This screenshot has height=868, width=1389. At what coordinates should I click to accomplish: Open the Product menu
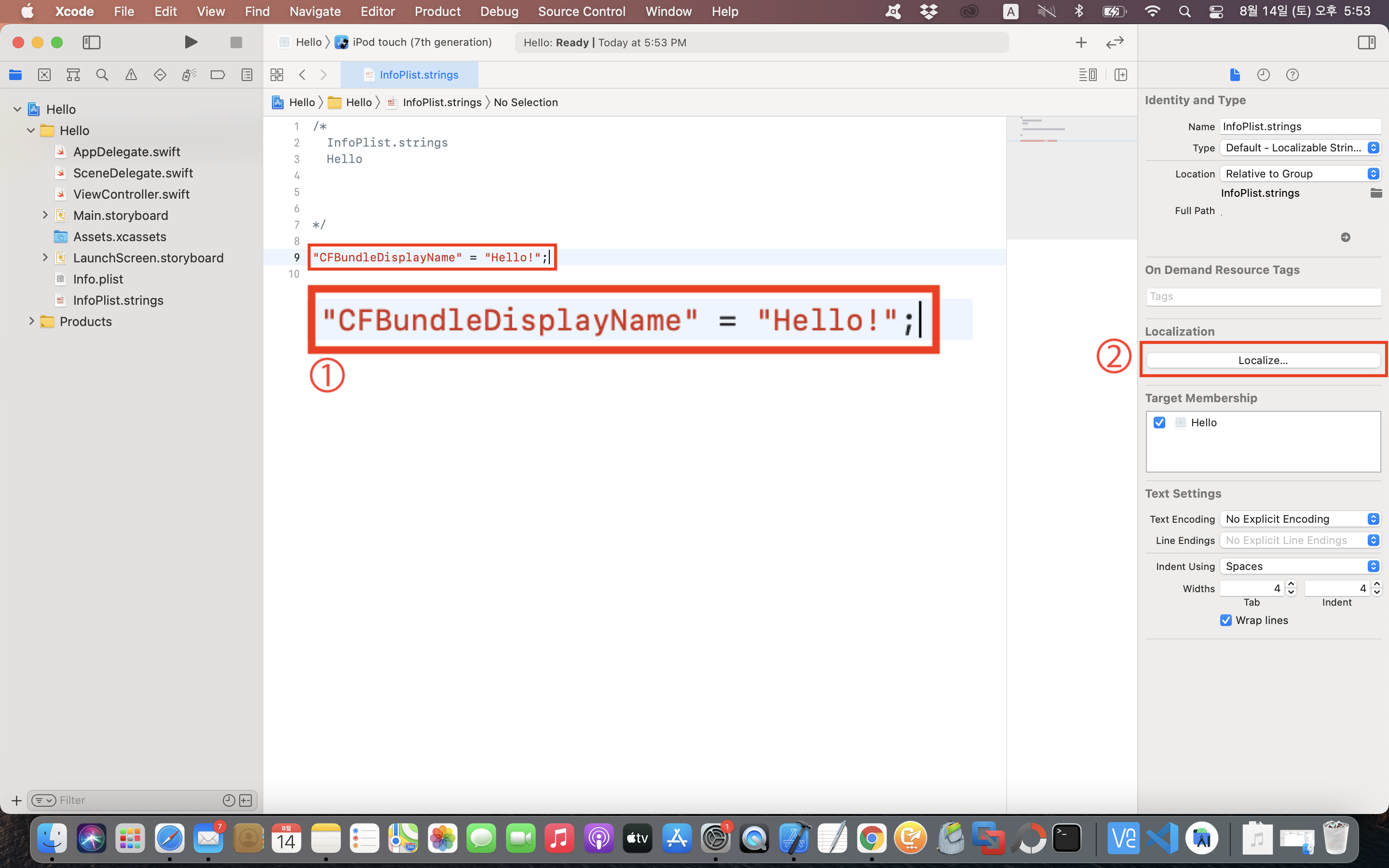coord(437,12)
